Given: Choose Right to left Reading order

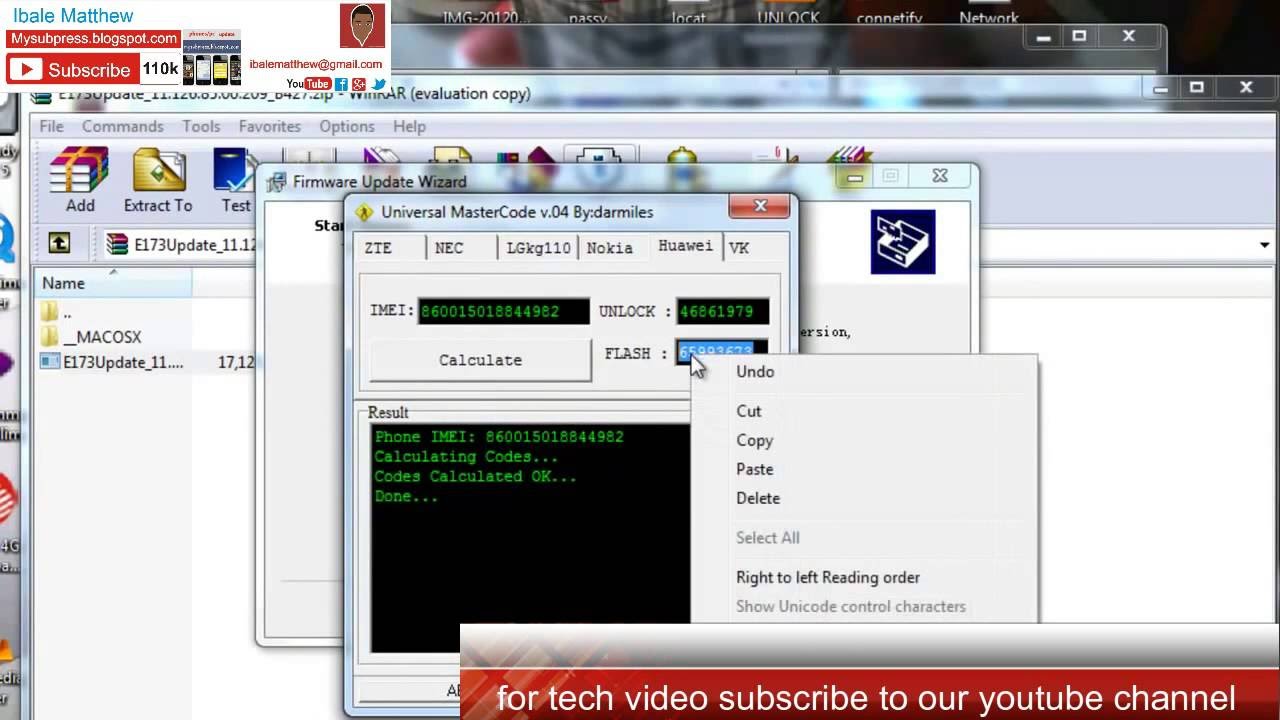Looking at the screenshot, I should click(x=828, y=577).
